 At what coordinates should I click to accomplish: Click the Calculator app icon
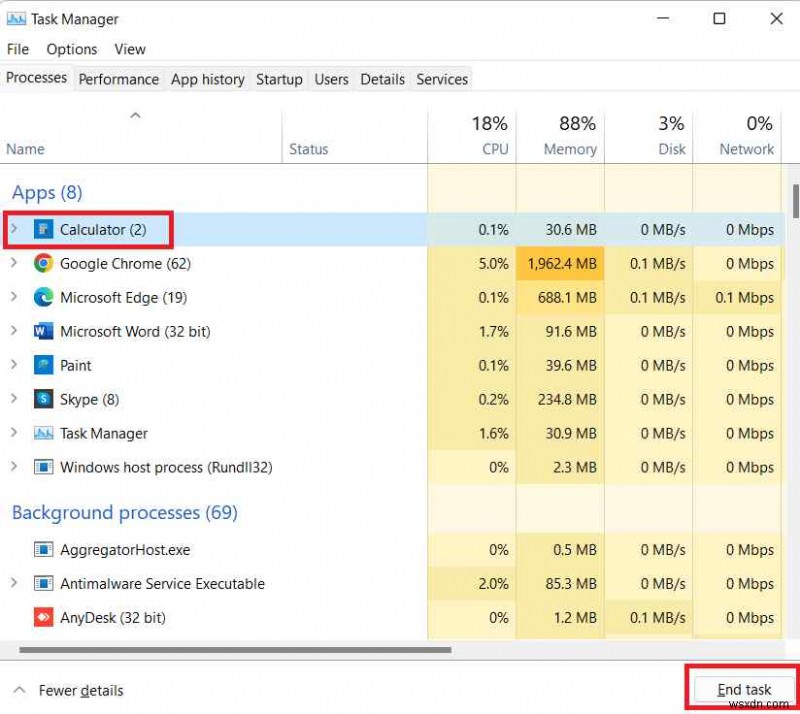[44, 229]
